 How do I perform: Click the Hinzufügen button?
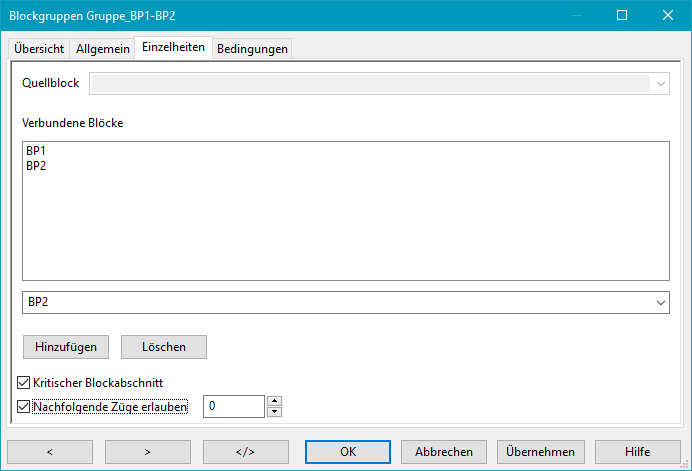pyautogui.click(x=66, y=346)
